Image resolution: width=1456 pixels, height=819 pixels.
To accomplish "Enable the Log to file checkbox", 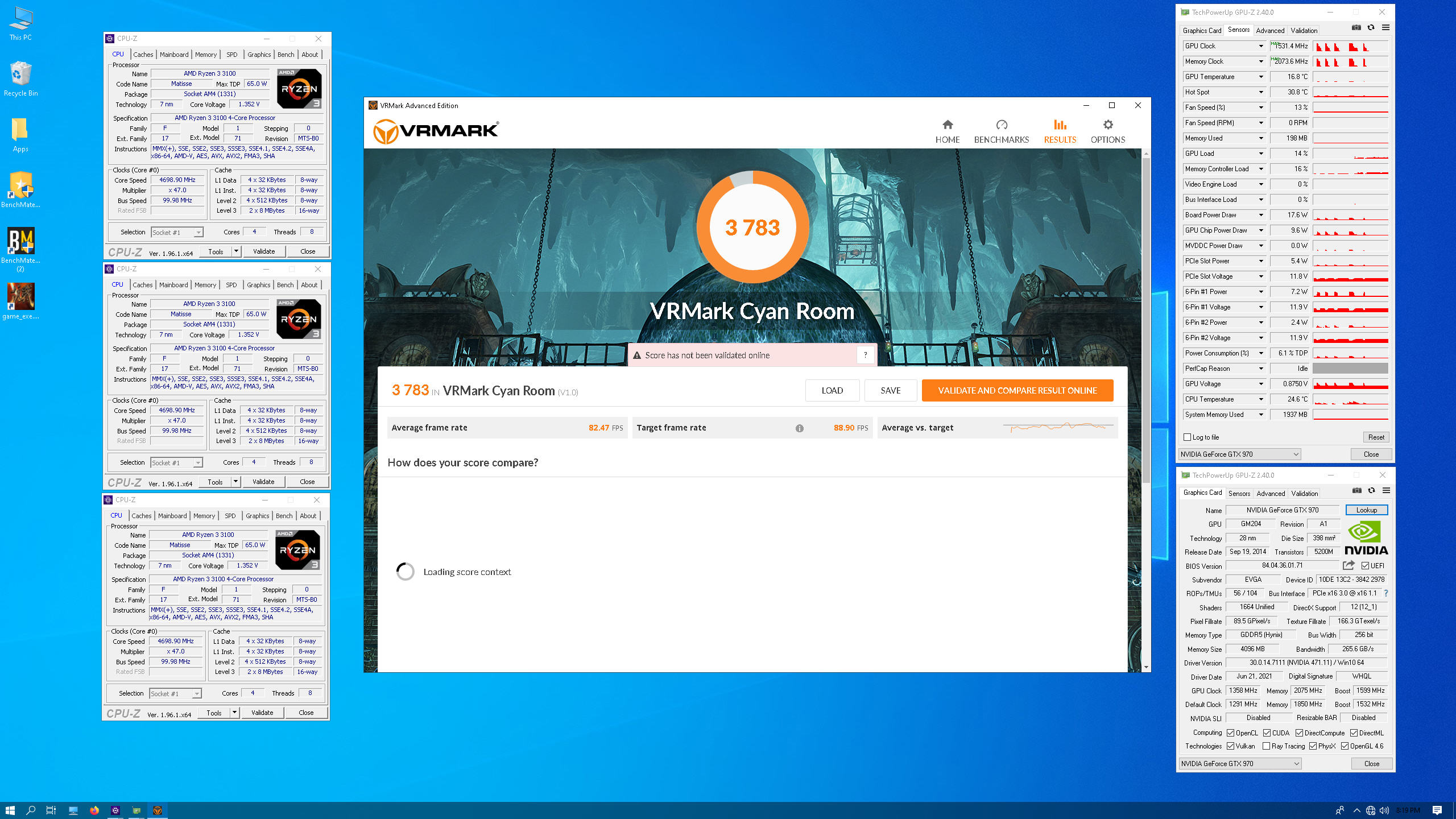I will point(1187,437).
